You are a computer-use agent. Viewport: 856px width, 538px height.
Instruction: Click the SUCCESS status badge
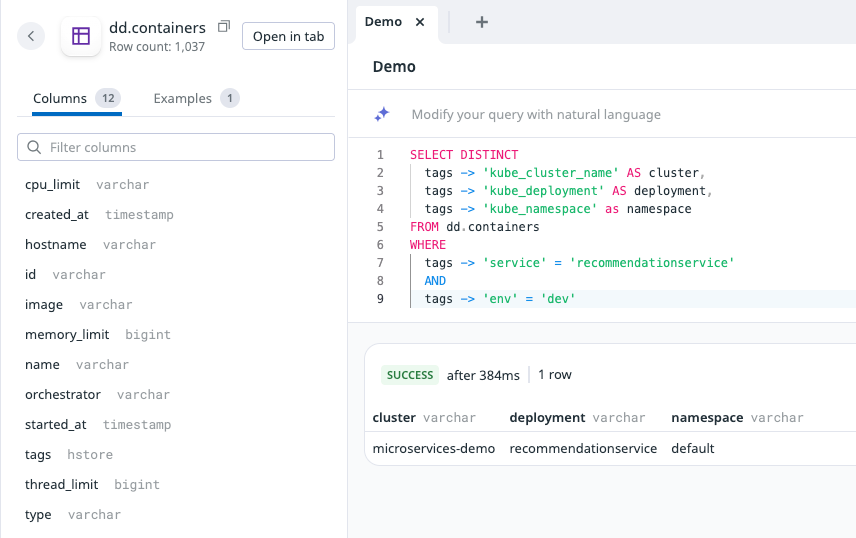(x=410, y=375)
